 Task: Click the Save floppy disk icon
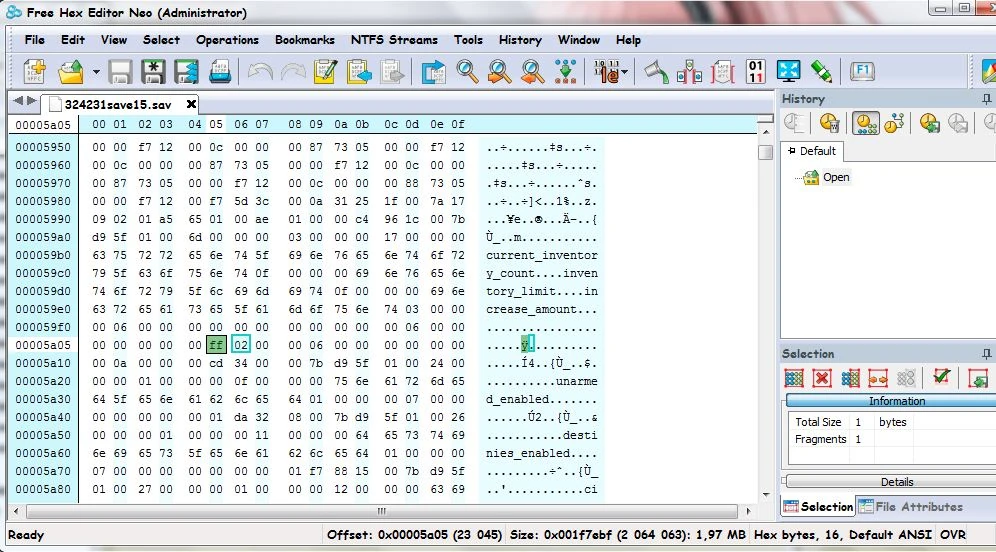[x=119, y=72]
